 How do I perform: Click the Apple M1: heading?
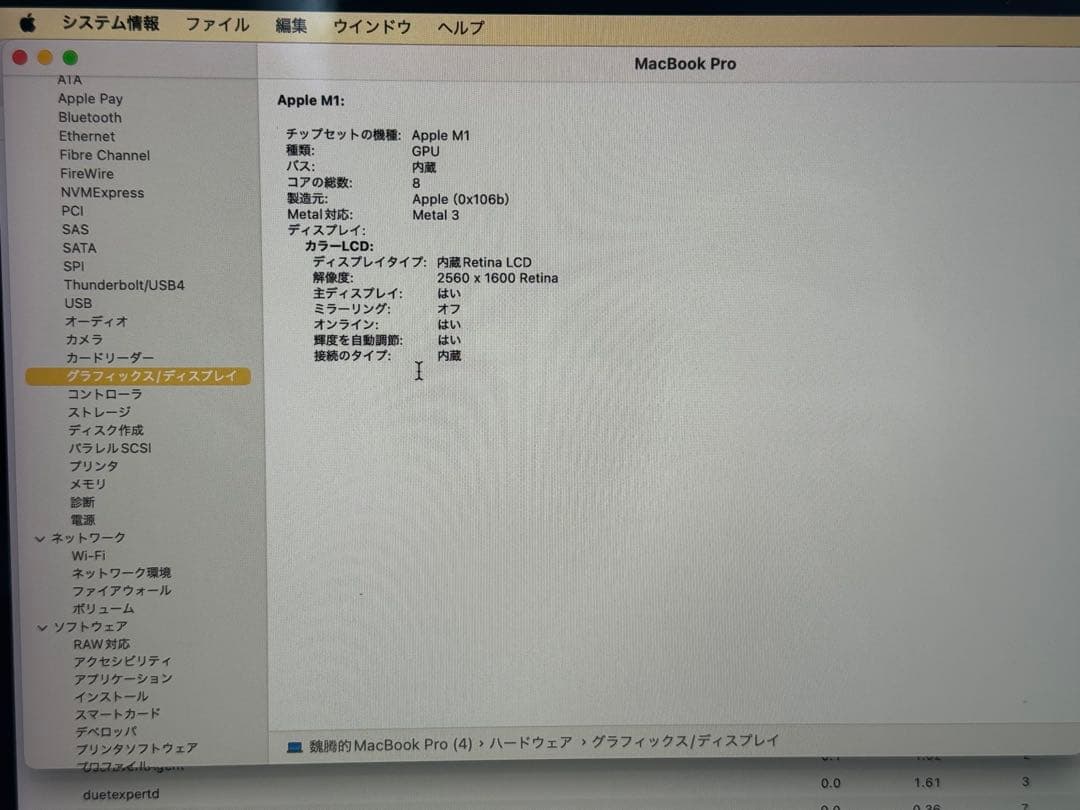pyautogui.click(x=311, y=100)
